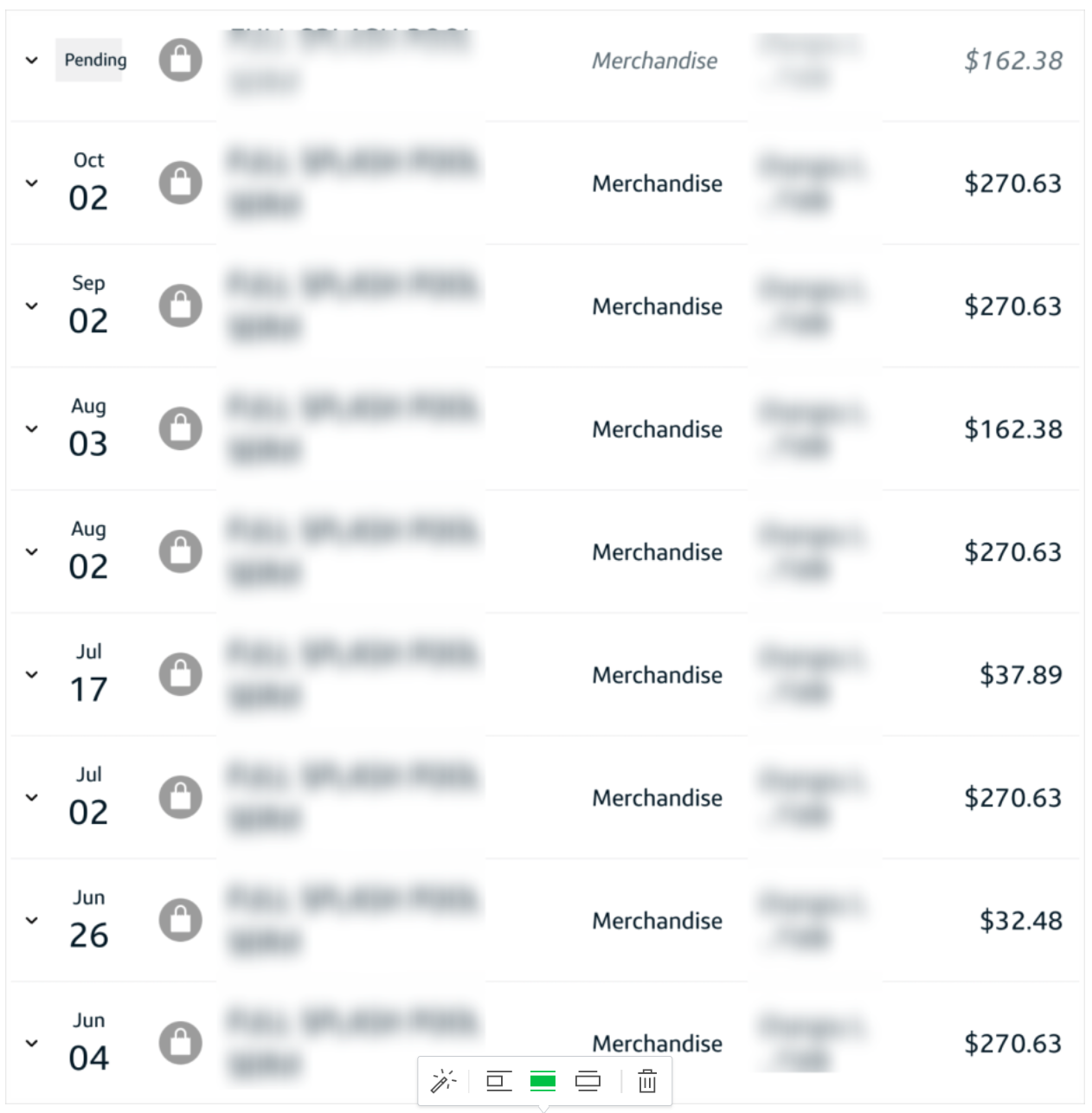Viewport: 1092px width, 1113px height.
Task: Select Merchandise category on Aug 02 row
Action: [x=657, y=552]
